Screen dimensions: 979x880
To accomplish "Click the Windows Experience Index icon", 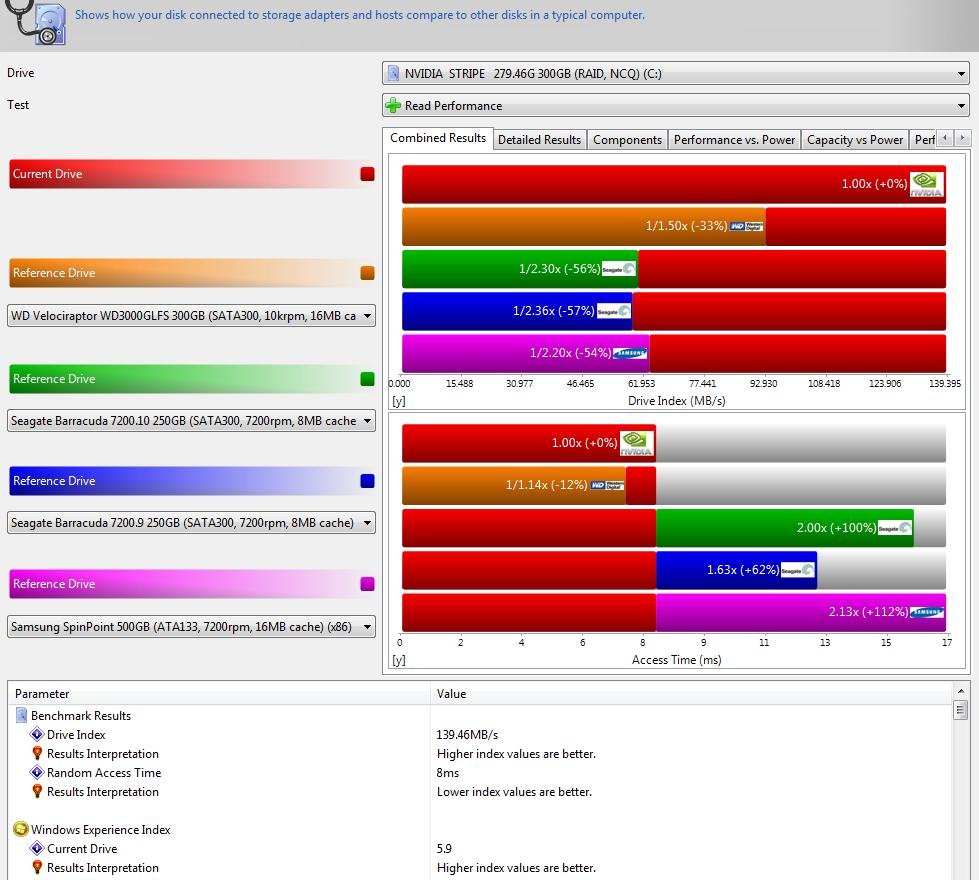I will point(21,829).
